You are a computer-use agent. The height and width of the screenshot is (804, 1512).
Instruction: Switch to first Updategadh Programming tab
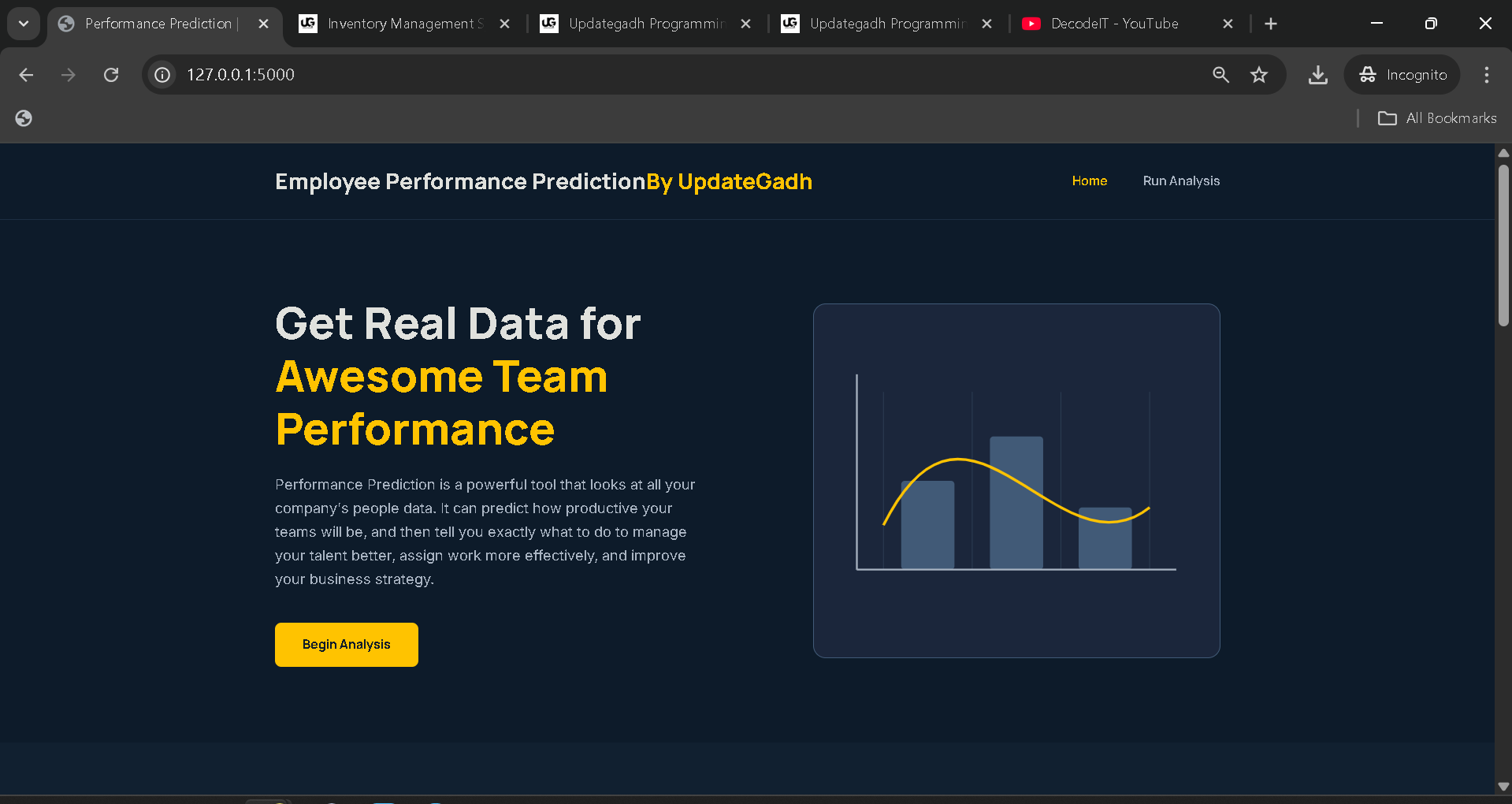pyautogui.click(x=646, y=24)
